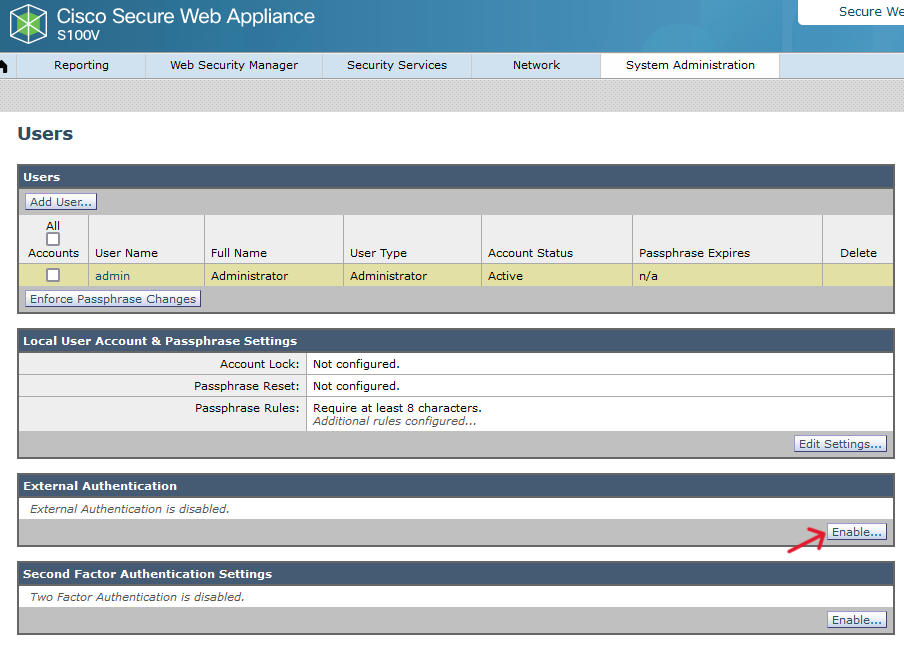Click the 'Account Status' column header
Image resolution: width=904 pixels, height=658 pixels.
tap(530, 253)
